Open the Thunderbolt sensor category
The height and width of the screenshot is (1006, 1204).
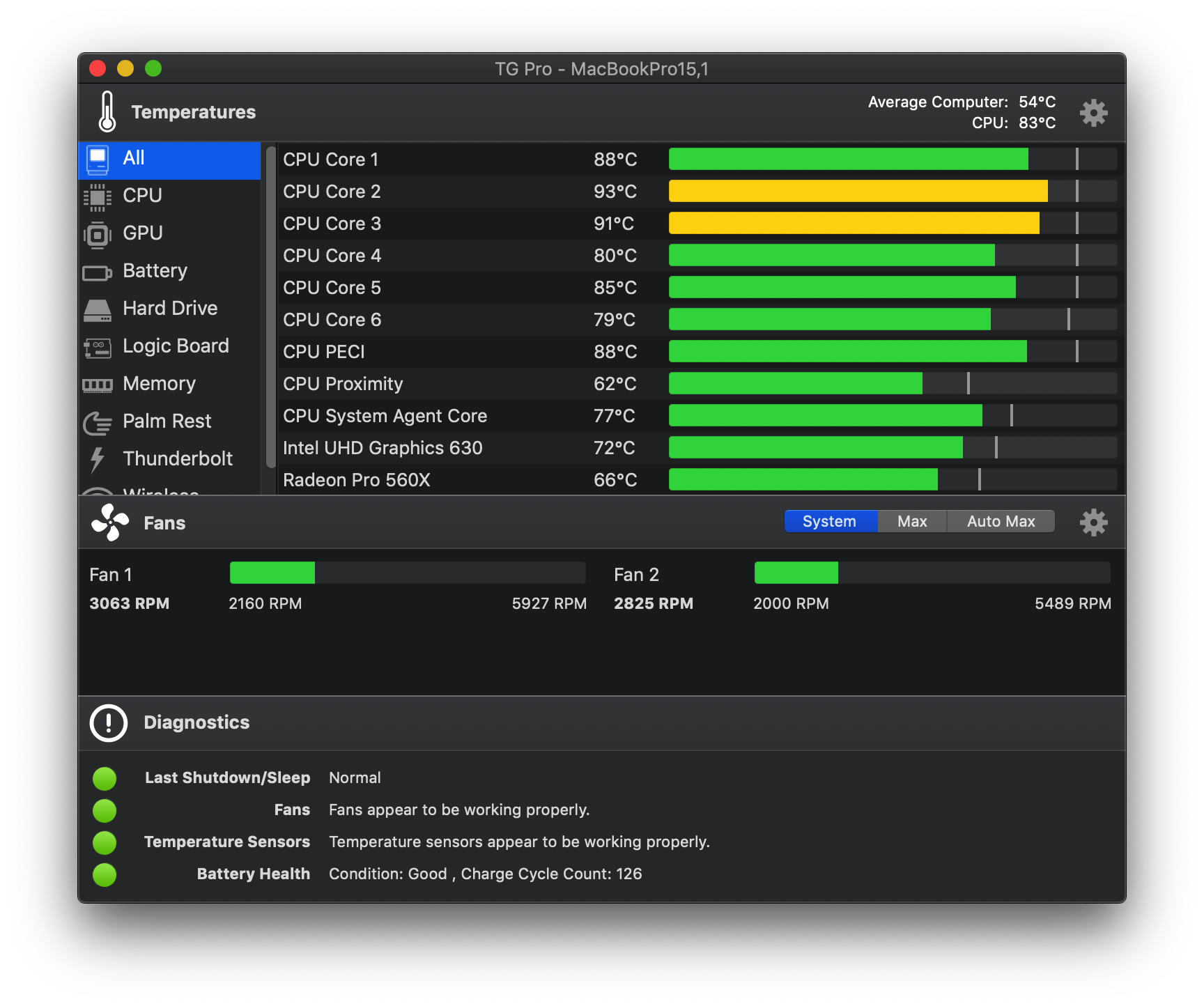tap(177, 458)
